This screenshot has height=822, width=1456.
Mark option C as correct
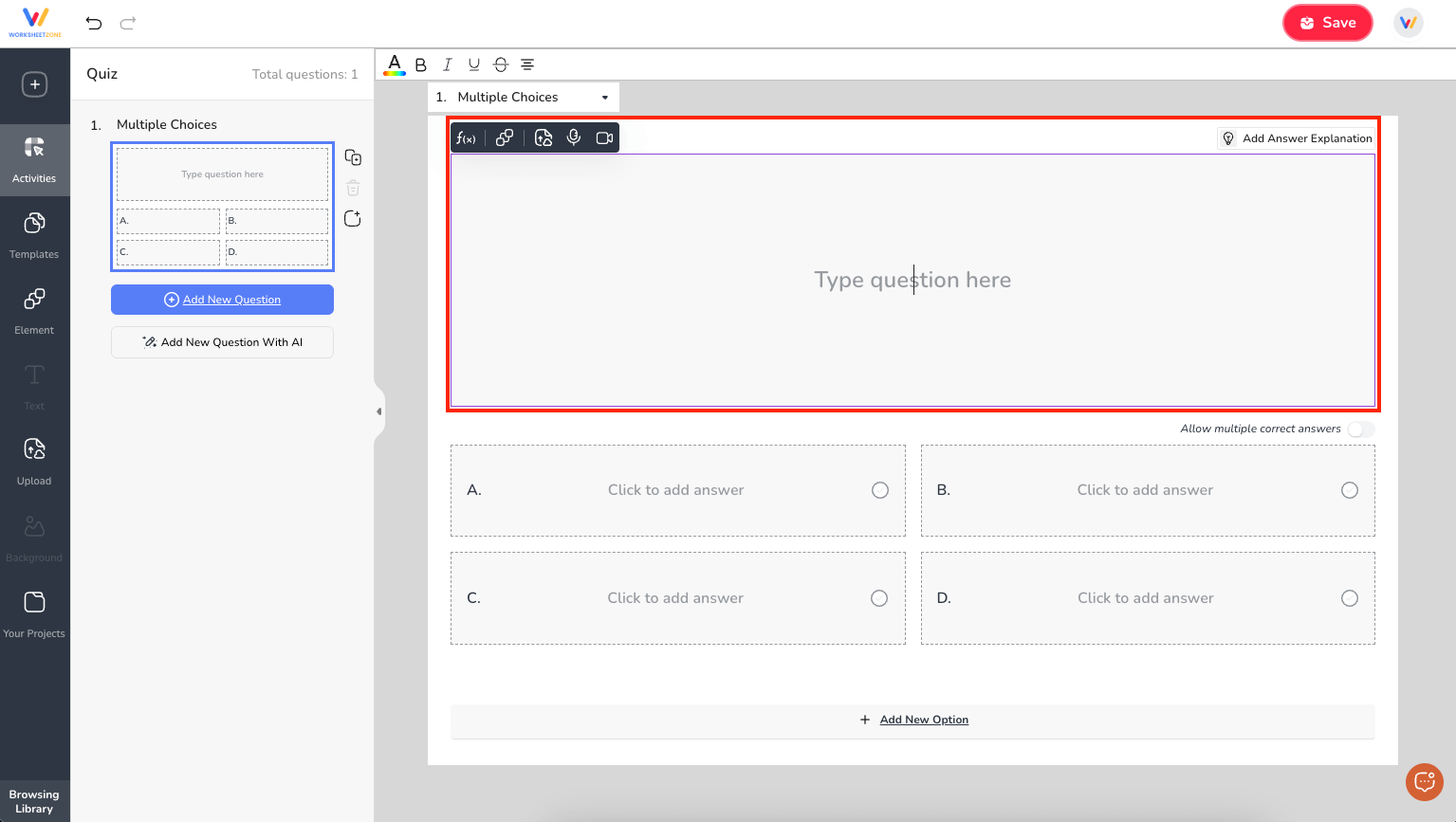879,598
